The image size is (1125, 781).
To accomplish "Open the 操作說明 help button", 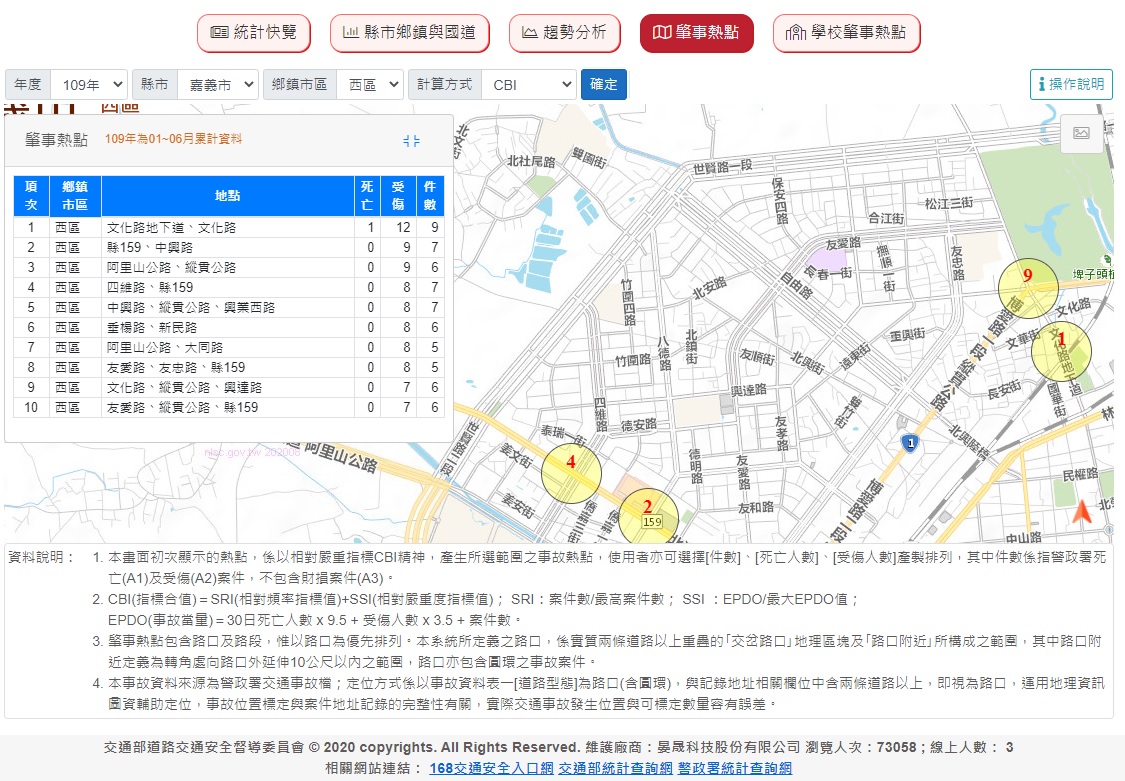I will (1071, 85).
